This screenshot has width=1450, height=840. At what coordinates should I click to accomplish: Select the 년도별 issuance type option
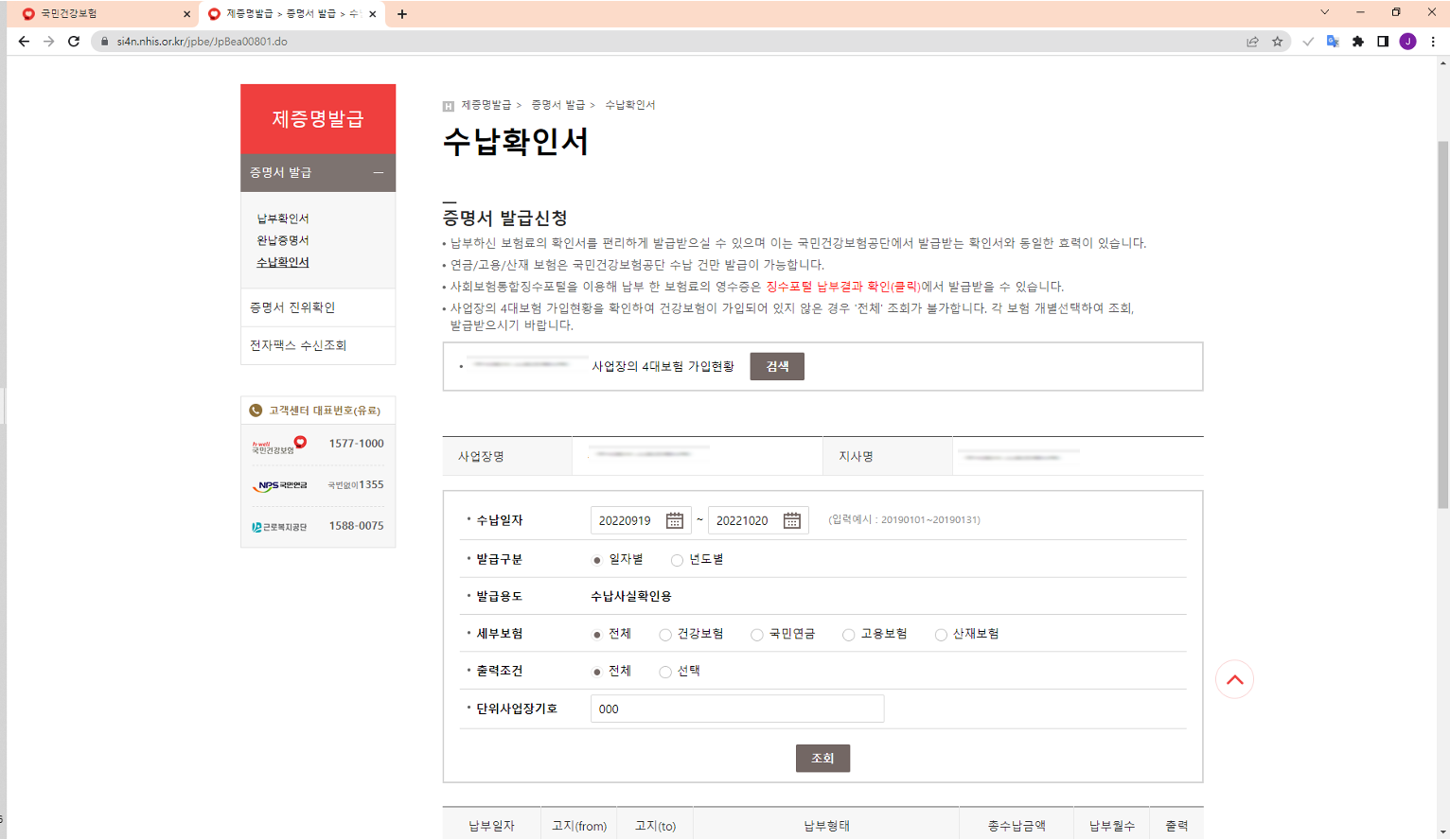click(x=677, y=561)
